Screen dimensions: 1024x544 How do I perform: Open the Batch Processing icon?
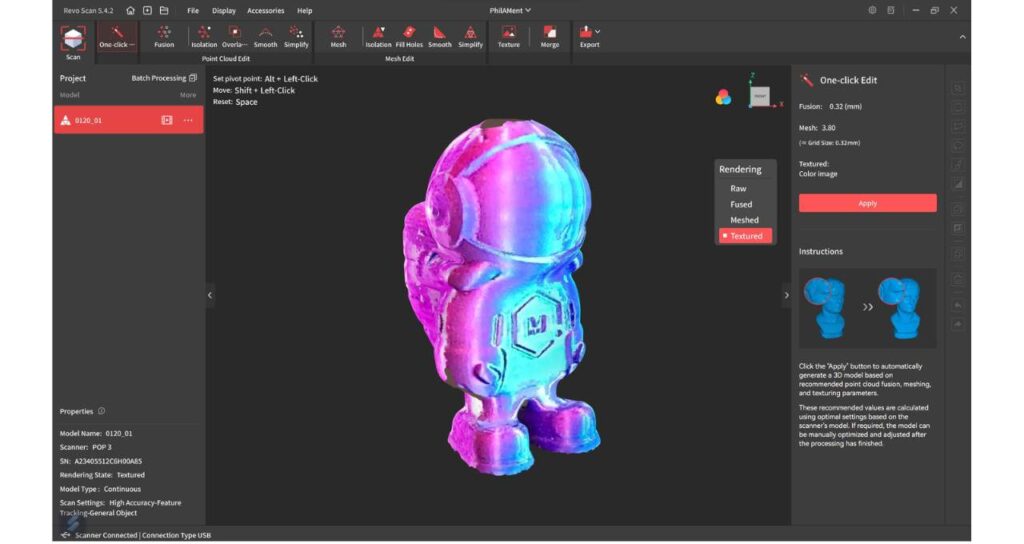pos(193,78)
